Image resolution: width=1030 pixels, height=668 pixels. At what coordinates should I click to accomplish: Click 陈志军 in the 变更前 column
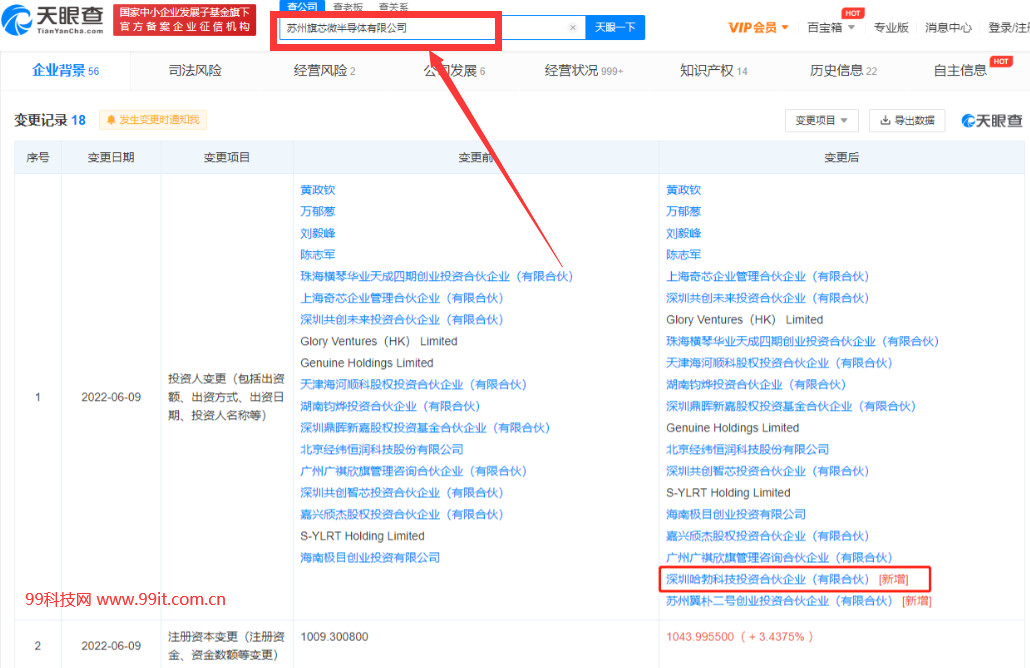[317, 255]
